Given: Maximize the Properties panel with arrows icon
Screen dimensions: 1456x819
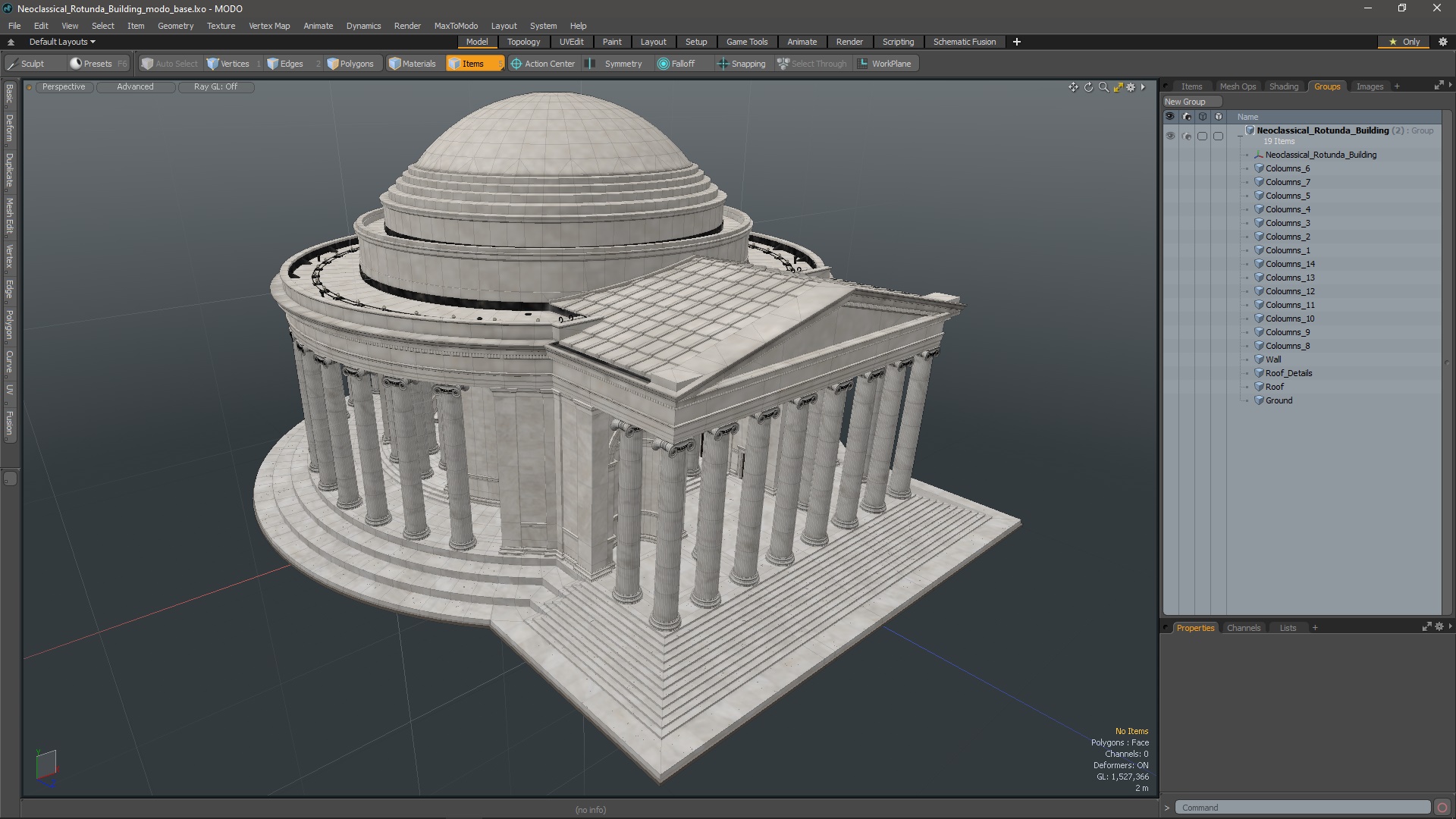Looking at the screenshot, I should pos(1426,627).
